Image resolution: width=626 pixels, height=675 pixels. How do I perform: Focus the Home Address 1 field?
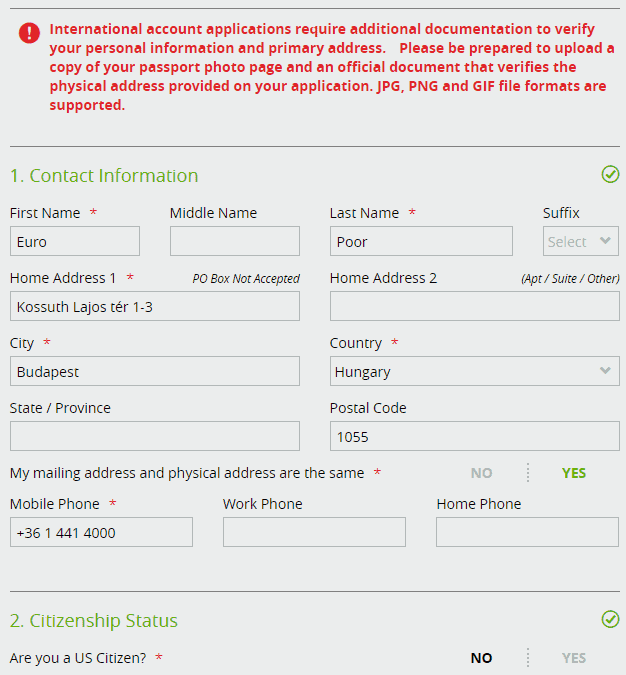click(155, 306)
